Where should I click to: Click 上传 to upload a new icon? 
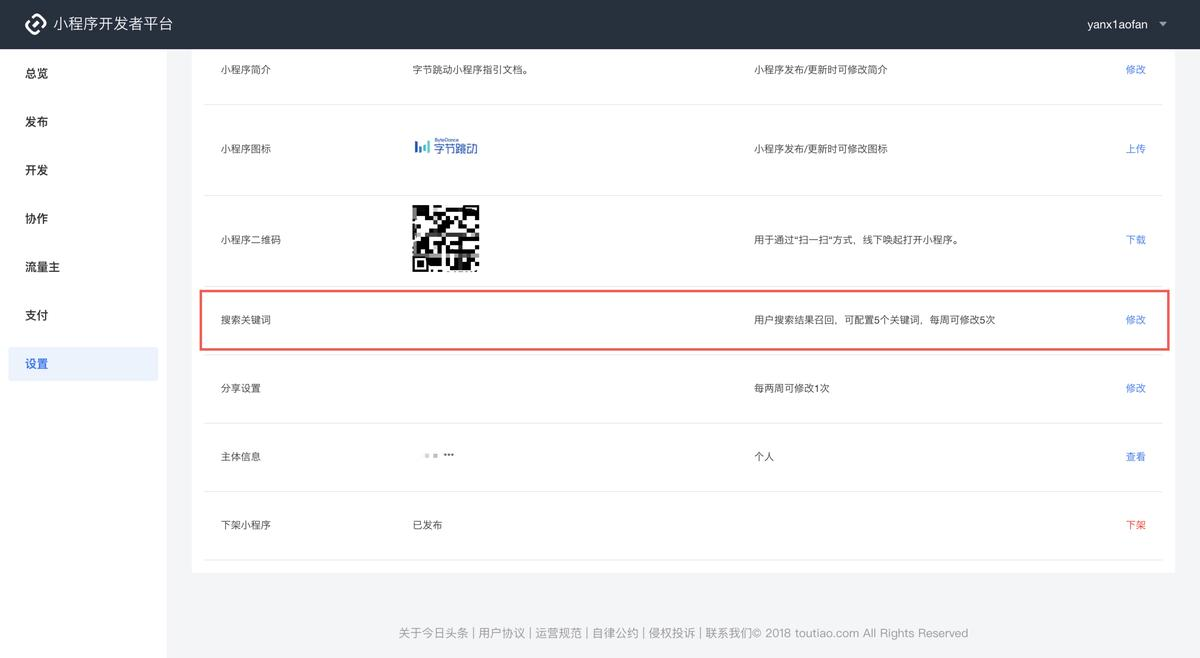(x=1136, y=148)
